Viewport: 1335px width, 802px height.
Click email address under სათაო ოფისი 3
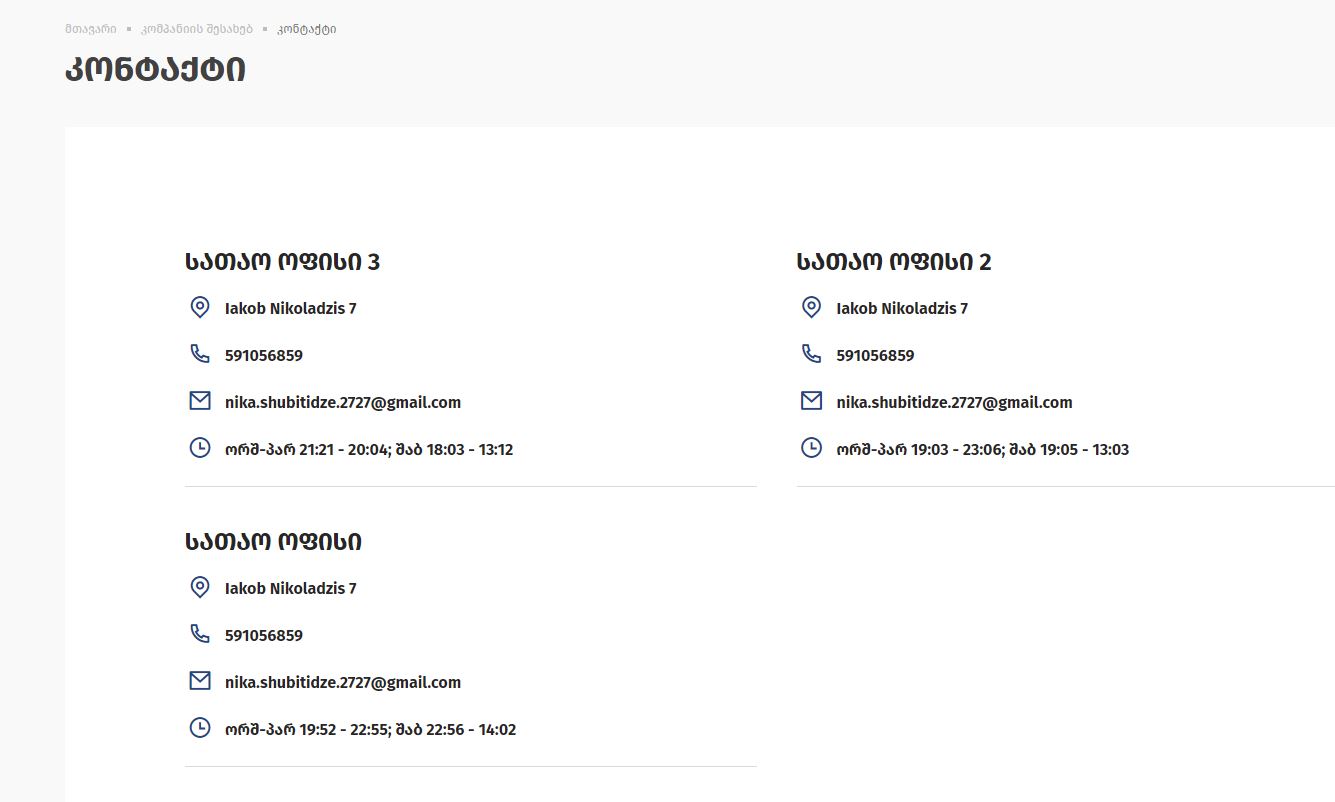343,402
